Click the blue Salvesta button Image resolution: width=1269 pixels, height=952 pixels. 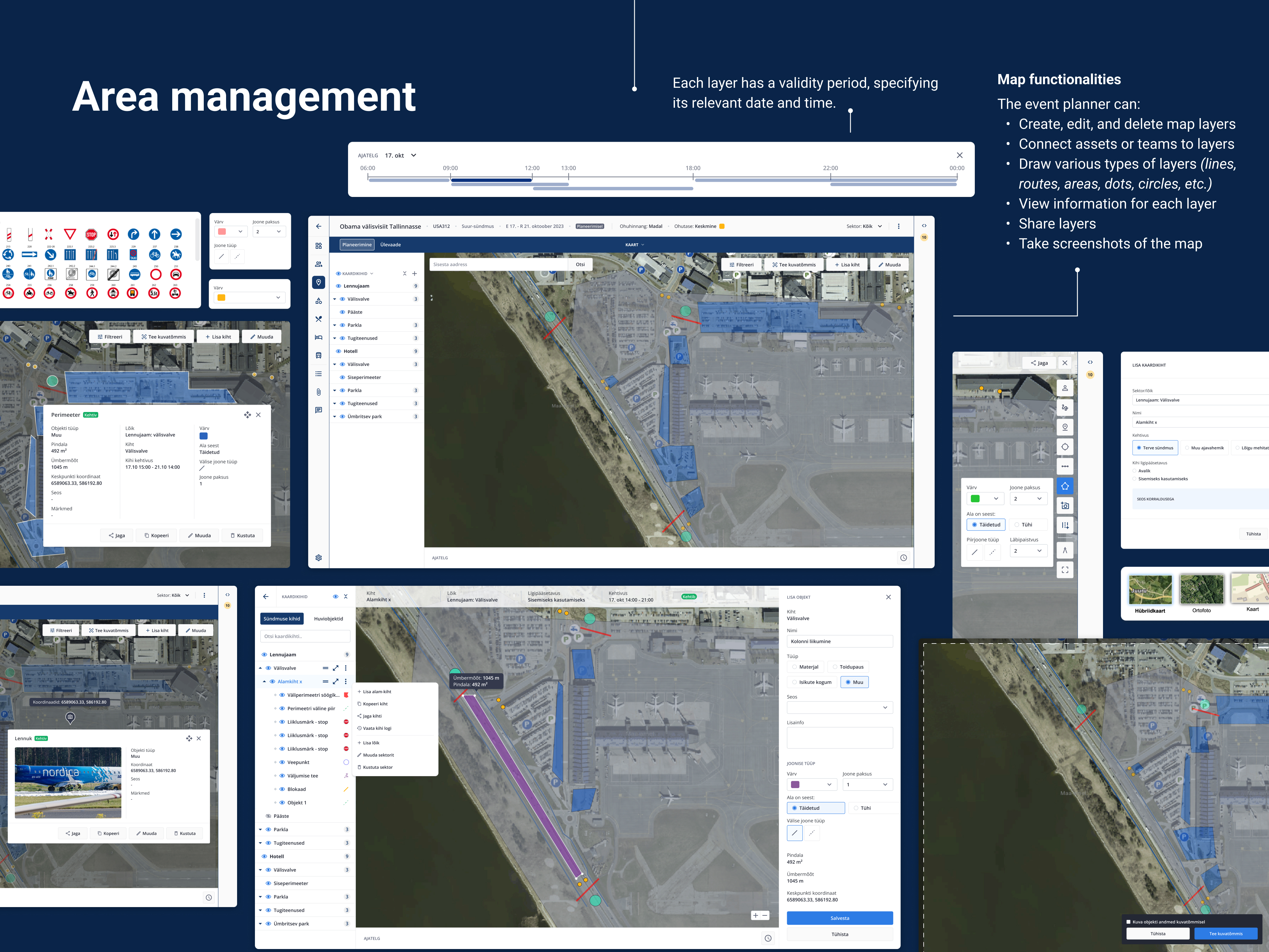point(839,918)
